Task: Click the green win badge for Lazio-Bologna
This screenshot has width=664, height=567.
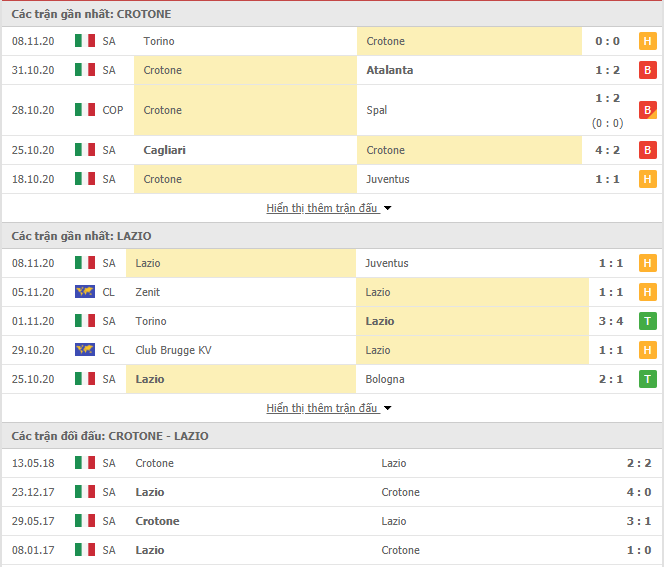Action: (x=647, y=379)
